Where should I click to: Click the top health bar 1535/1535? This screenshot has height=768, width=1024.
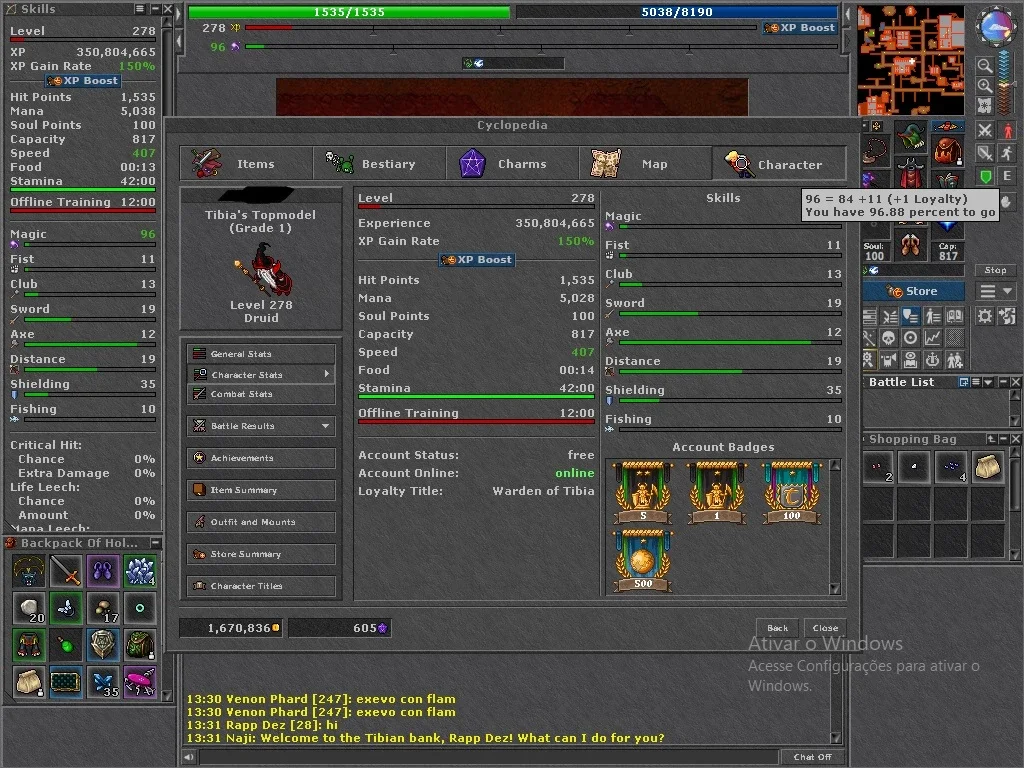349,12
